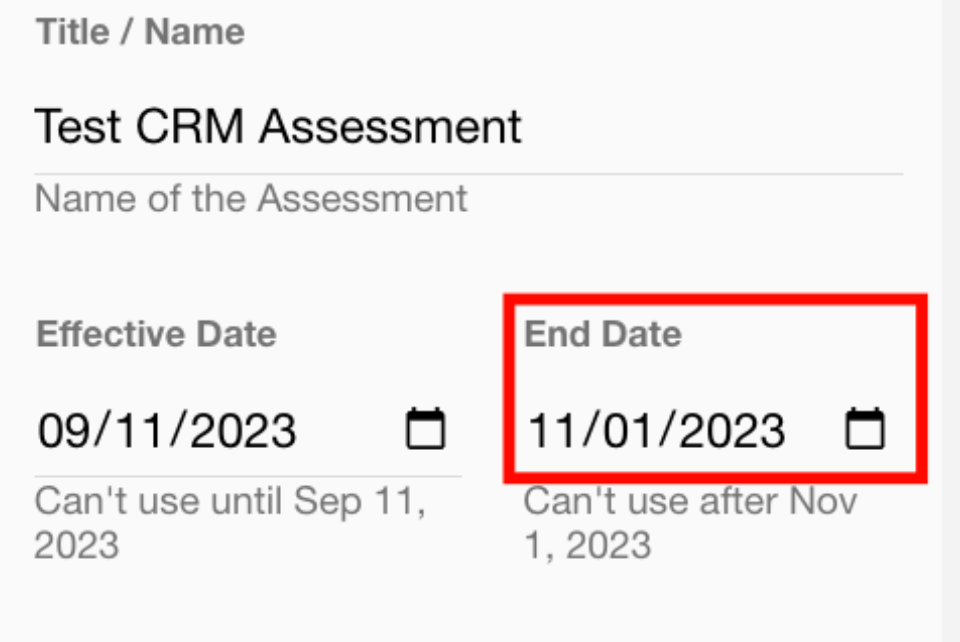Open the Effective Date calendar picker icon

coord(425,430)
